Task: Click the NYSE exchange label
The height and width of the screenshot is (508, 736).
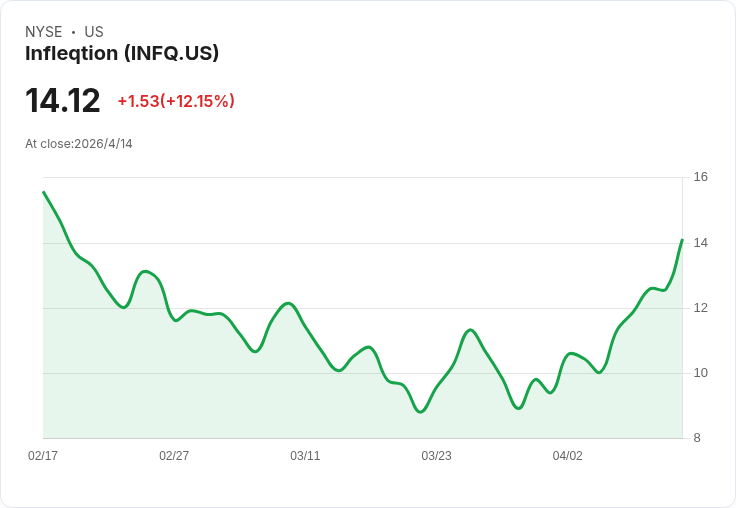Action: click(44, 32)
